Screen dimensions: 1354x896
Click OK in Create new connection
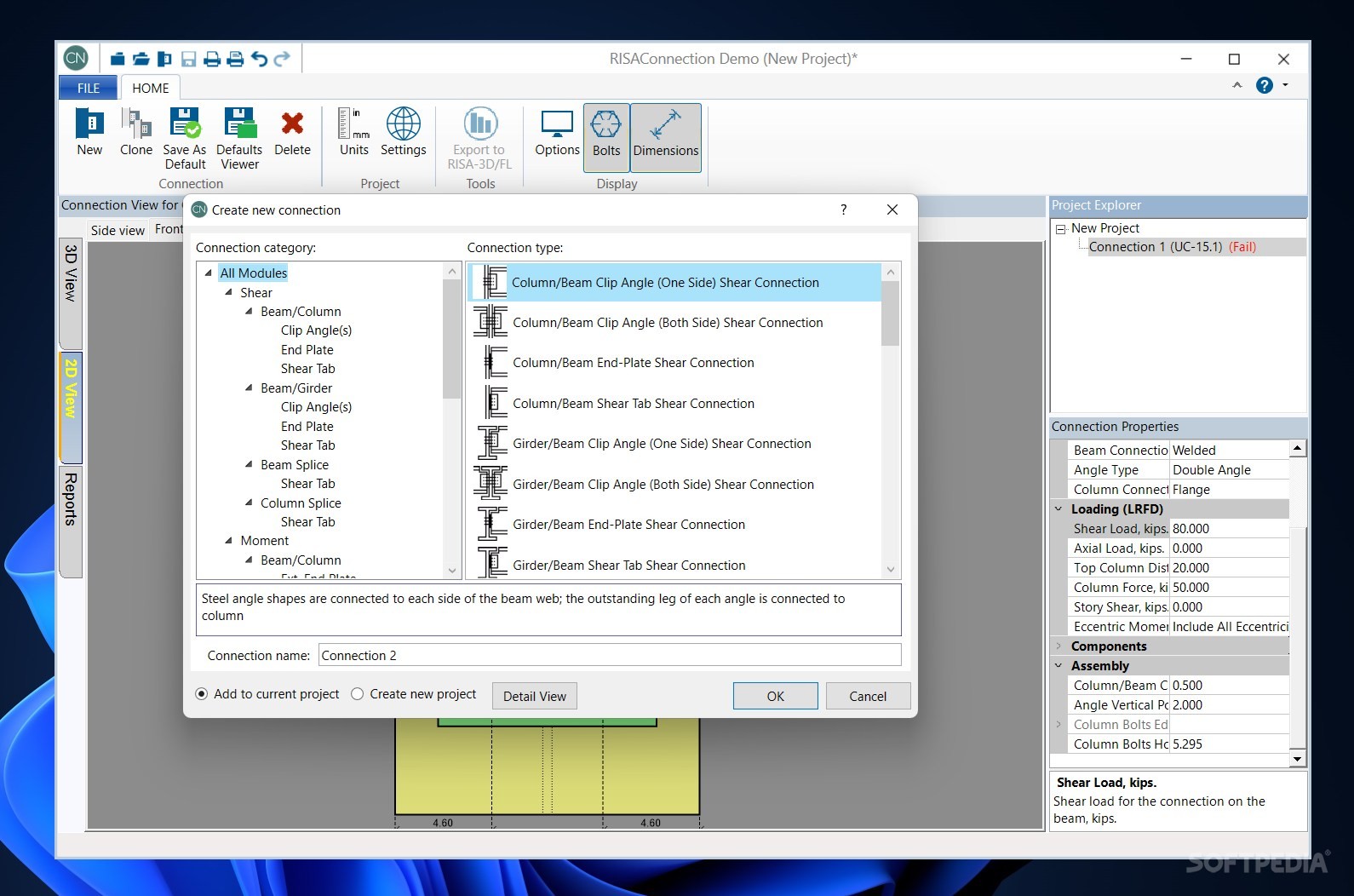775,696
